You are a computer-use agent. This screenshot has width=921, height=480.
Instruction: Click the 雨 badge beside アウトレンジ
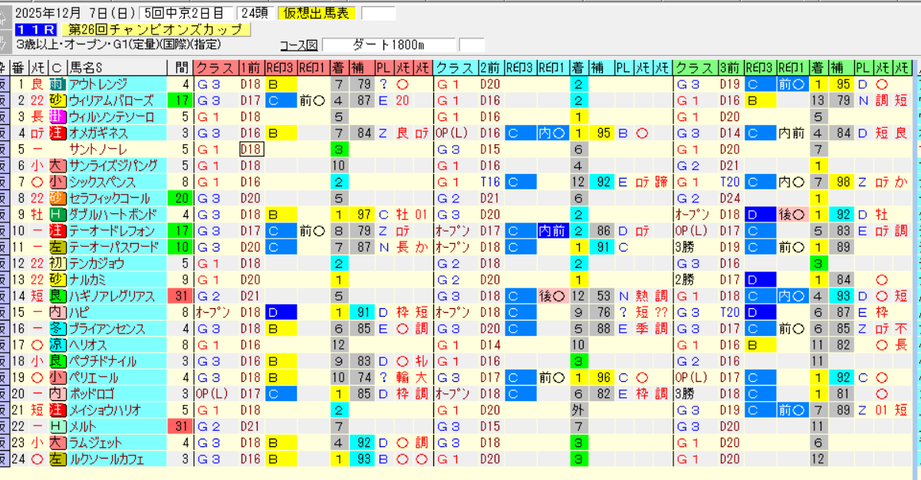(57, 84)
